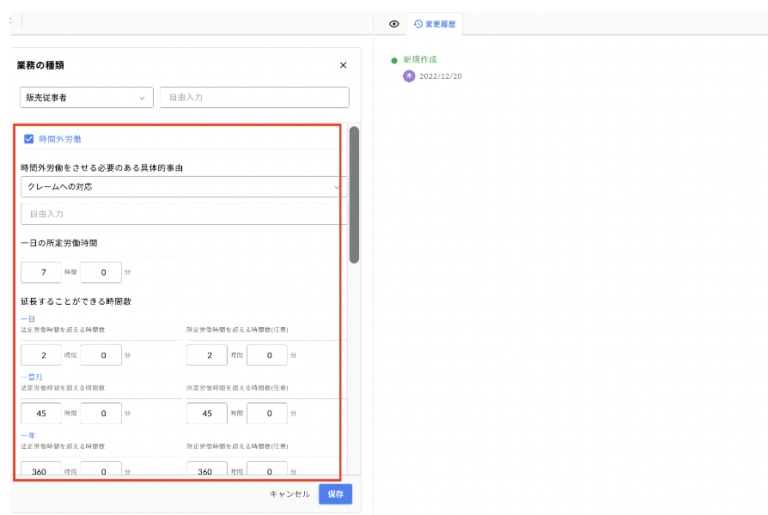Screen dimensions: 768x515
Task: Click the eye preview icon
Action: coord(394,24)
